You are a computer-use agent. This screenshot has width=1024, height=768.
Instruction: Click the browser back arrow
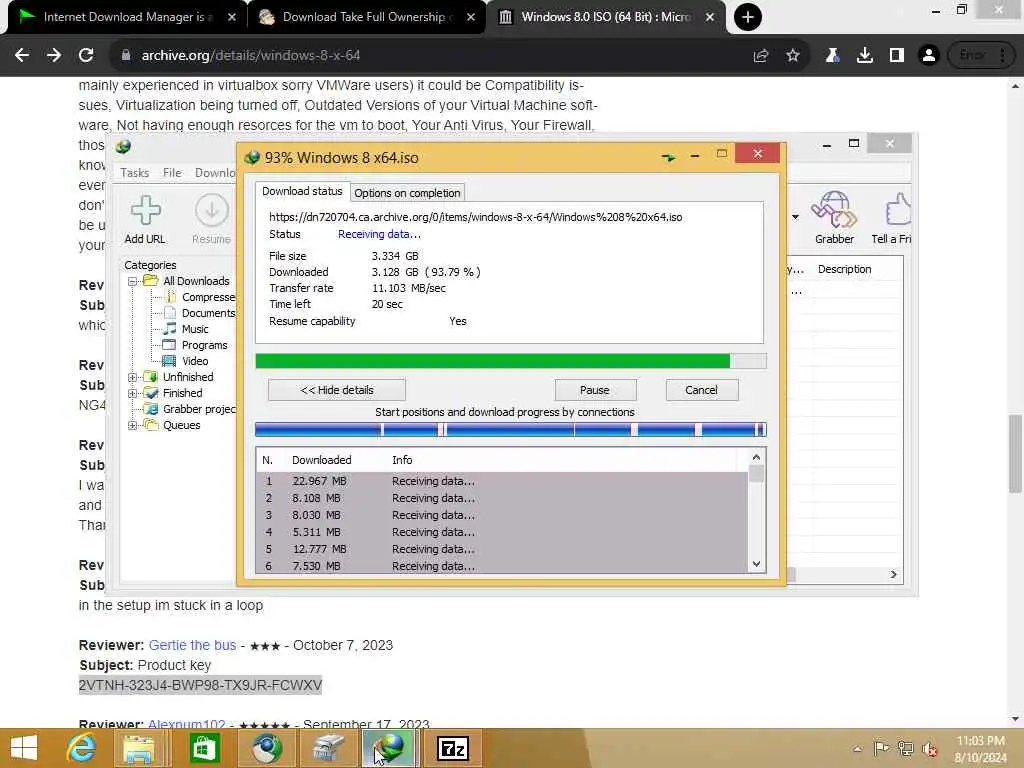click(22, 56)
